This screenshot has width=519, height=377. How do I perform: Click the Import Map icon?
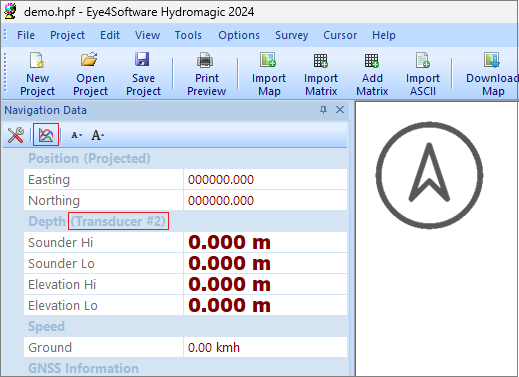pos(269,74)
